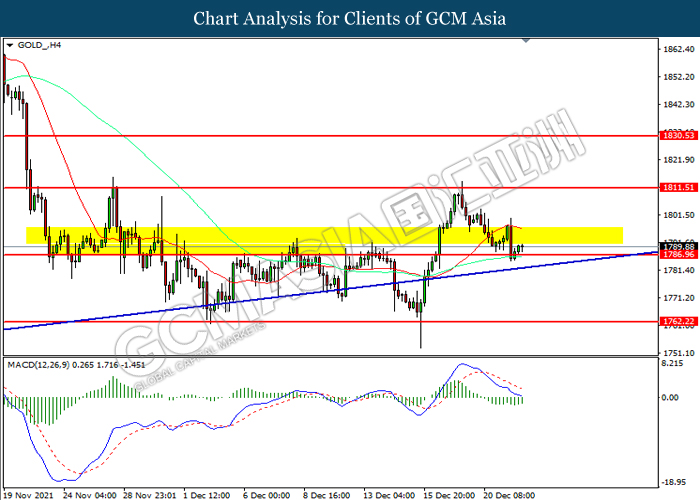Click the 1771.20 price axis value
Viewport: 700px width, 500px height.
pyautogui.click(x=679, y=298)
